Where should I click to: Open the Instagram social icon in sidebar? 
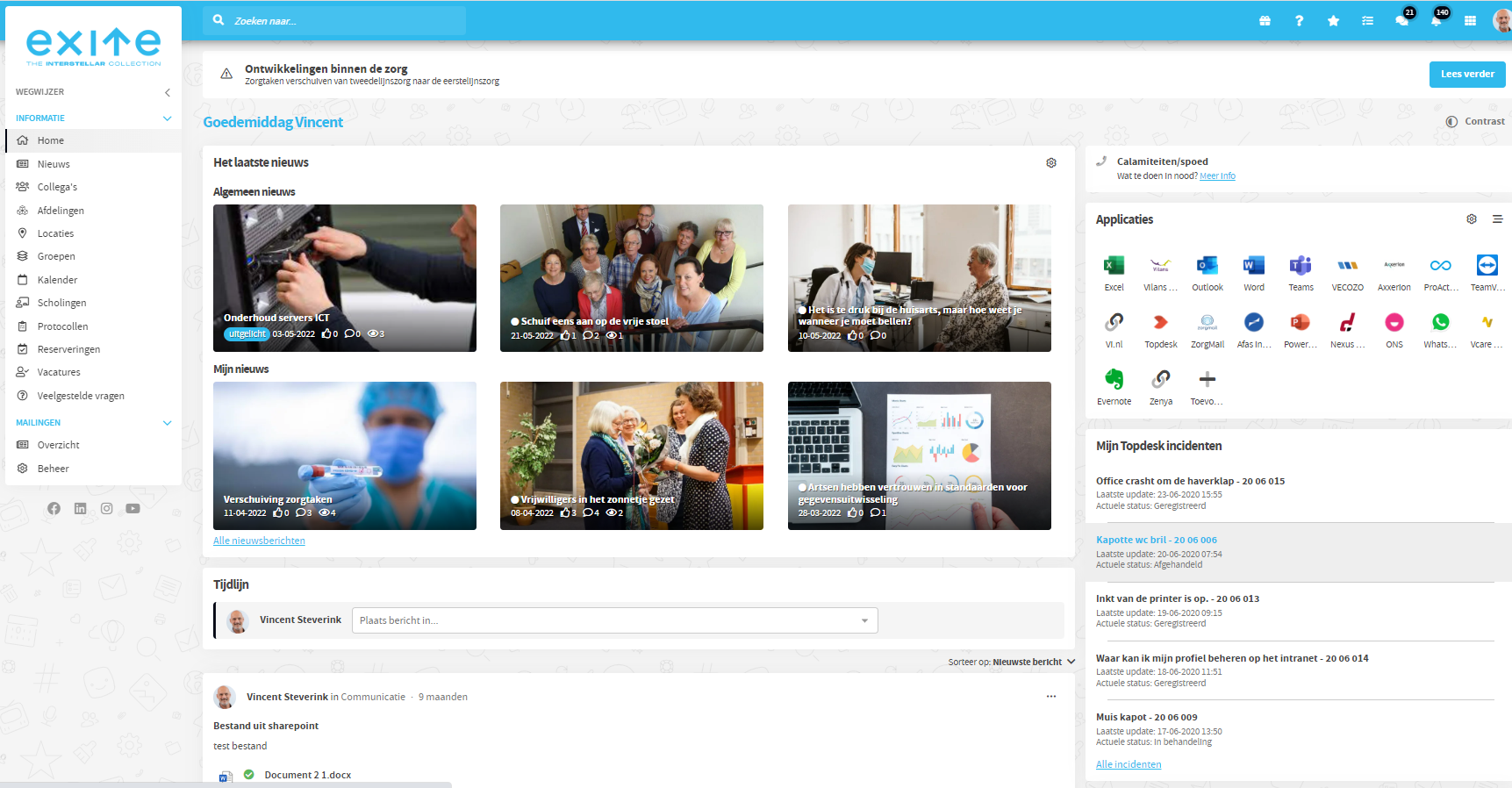(x=107, y=508)
